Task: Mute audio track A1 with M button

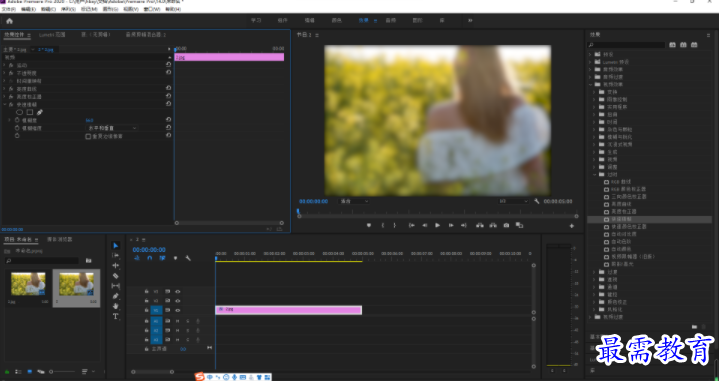Action: pos(178,321)
